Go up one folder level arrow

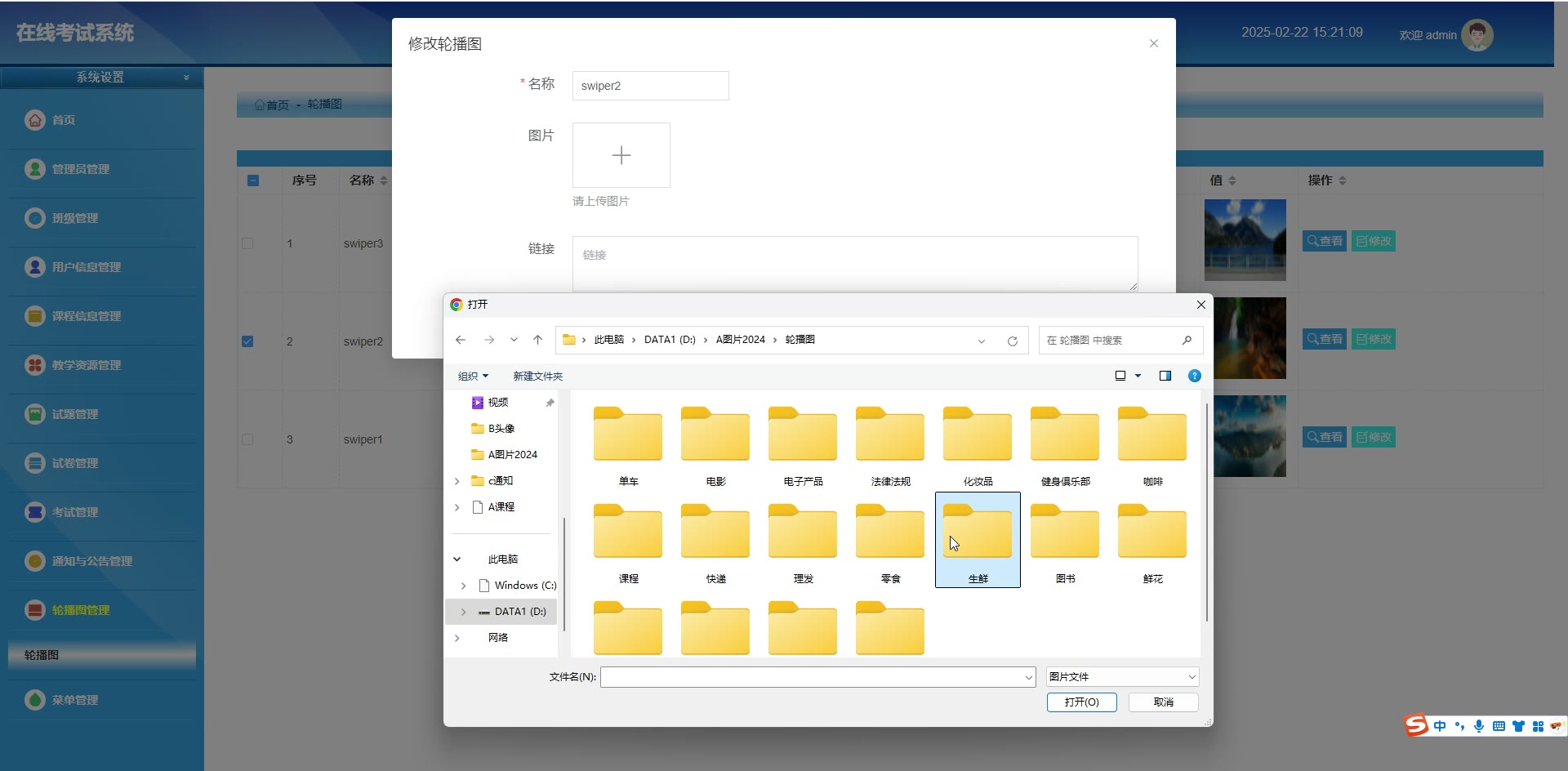point(537,340)
